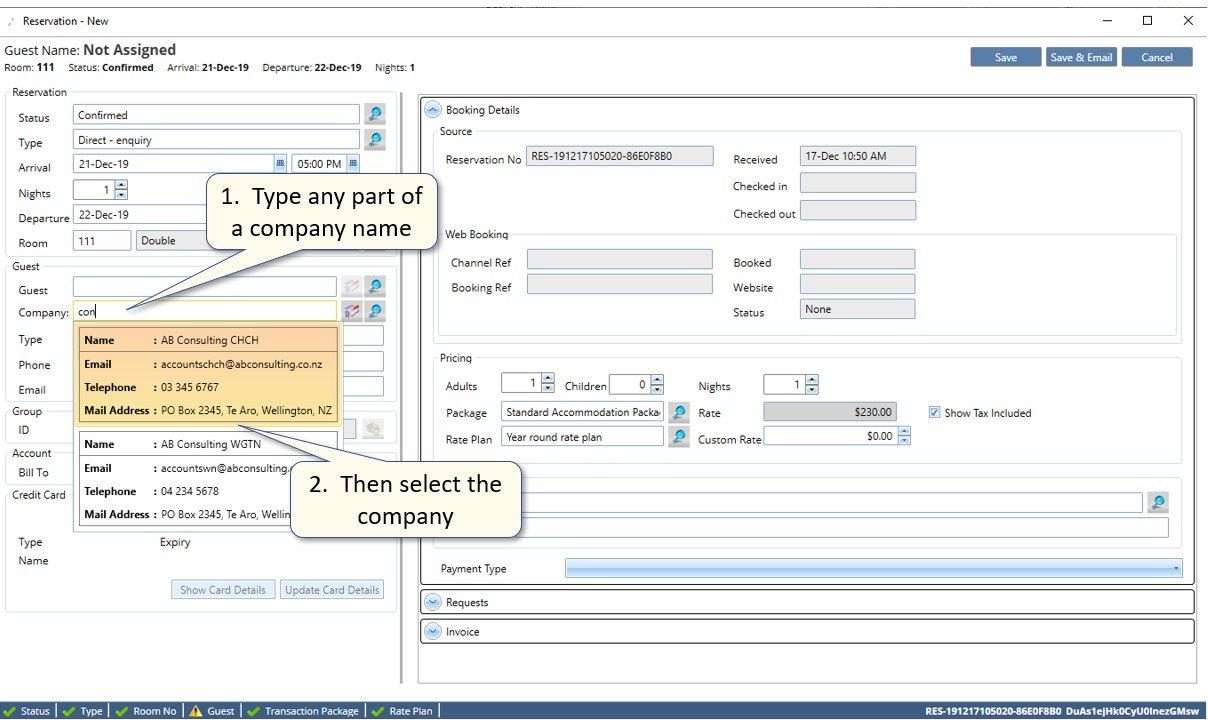1208x724 pixels.
Task: Click Update Card Details button
Action: (x=332, y=590)
